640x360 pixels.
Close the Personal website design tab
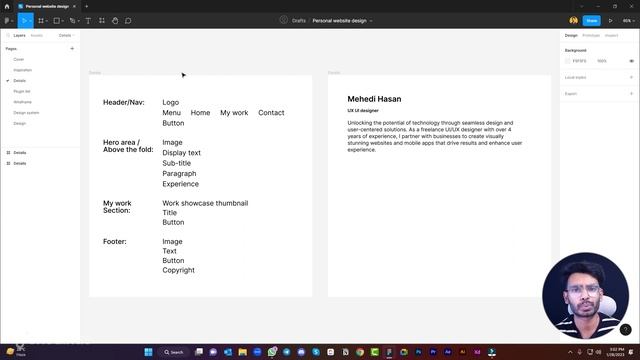click(74, 6)
